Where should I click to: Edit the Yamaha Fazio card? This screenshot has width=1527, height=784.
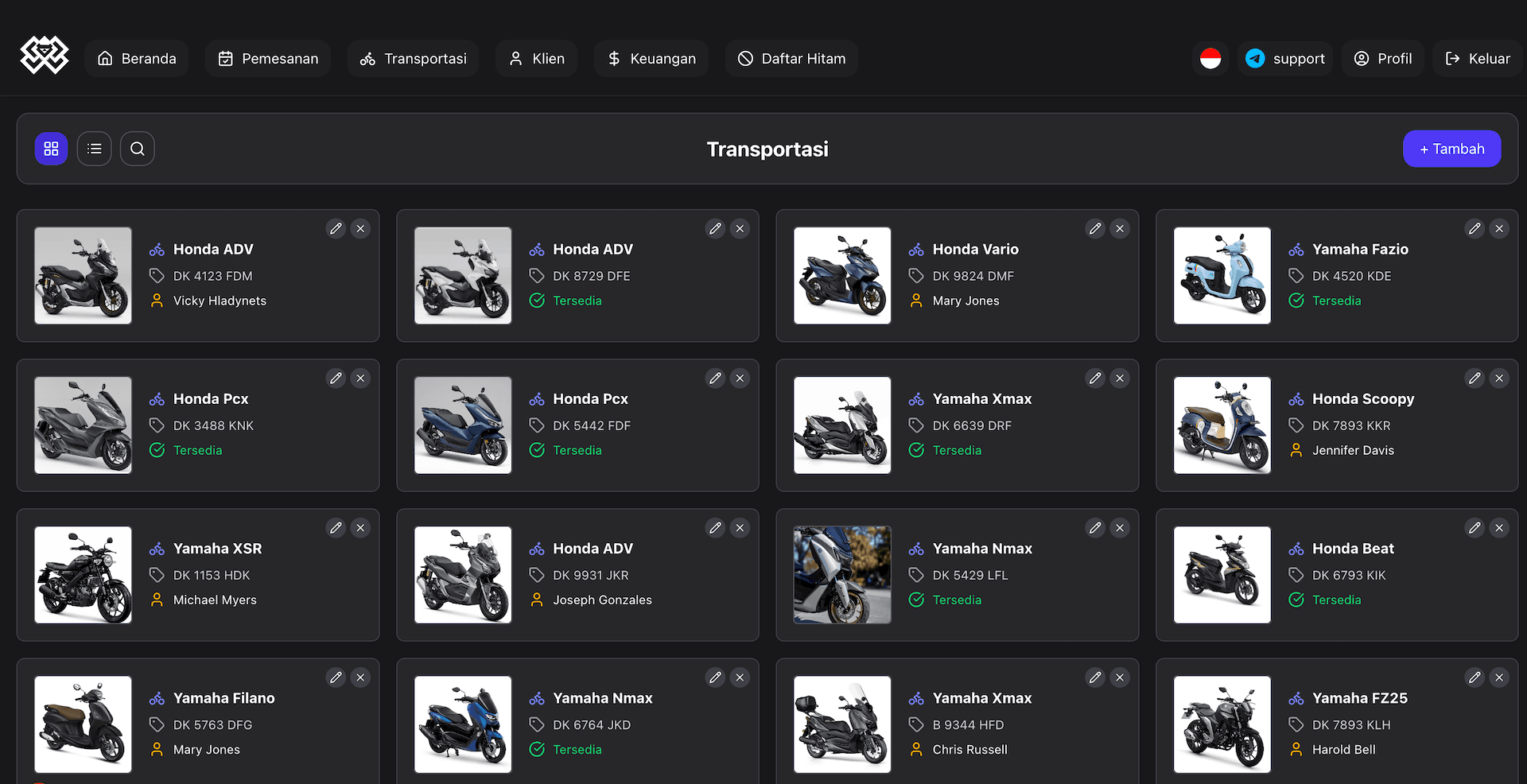tap(1475, 229)
